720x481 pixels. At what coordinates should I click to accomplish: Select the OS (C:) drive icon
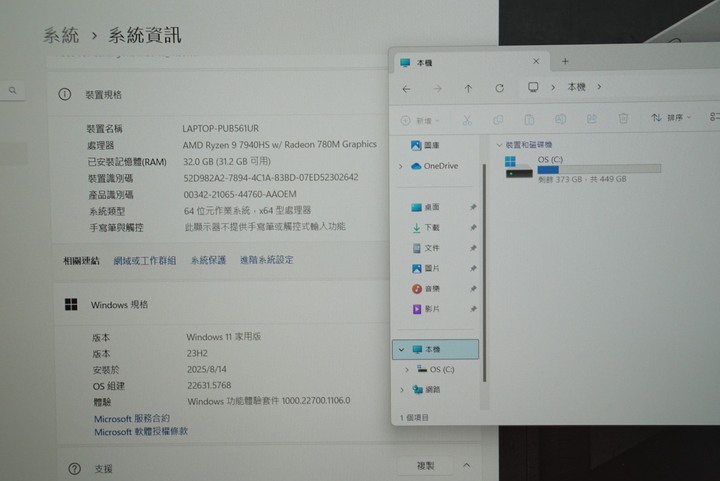[519, 168]
